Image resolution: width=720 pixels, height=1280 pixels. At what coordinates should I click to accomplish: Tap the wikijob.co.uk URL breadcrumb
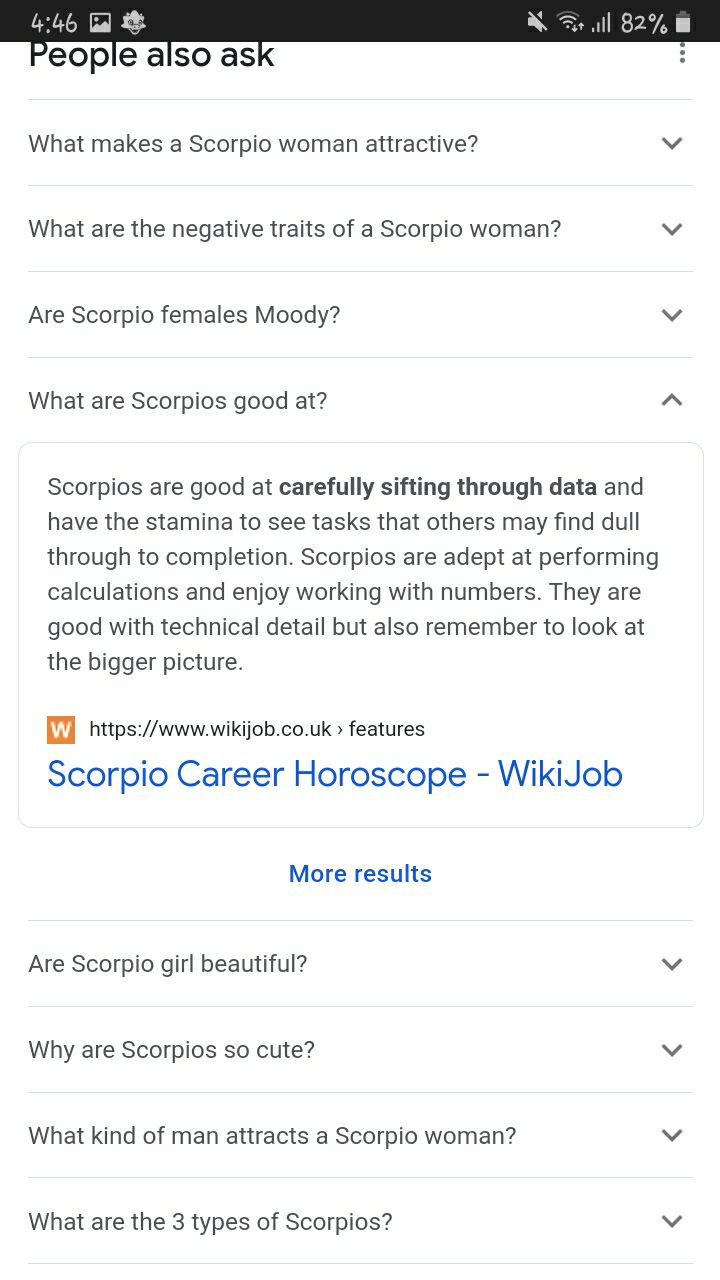257,729
